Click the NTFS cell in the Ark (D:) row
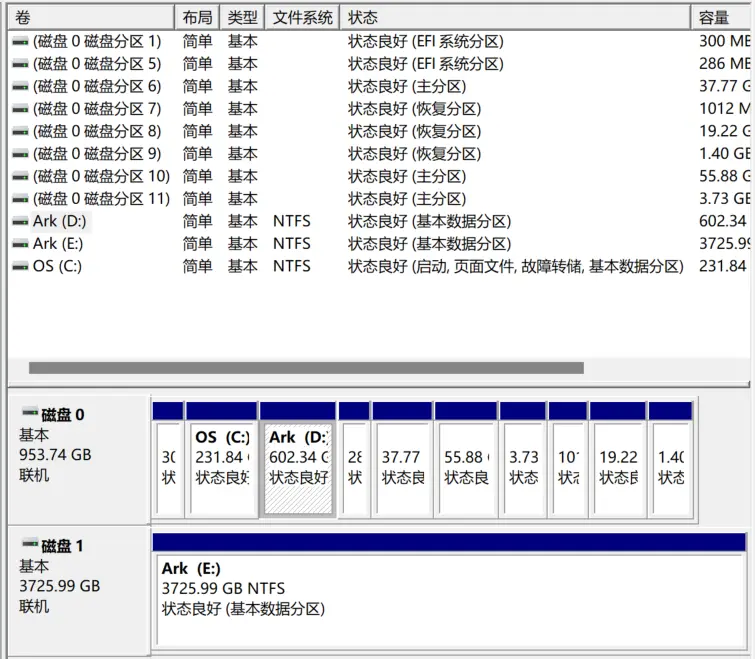Viewport: 755px width, 659px height. tap(292, 221)
